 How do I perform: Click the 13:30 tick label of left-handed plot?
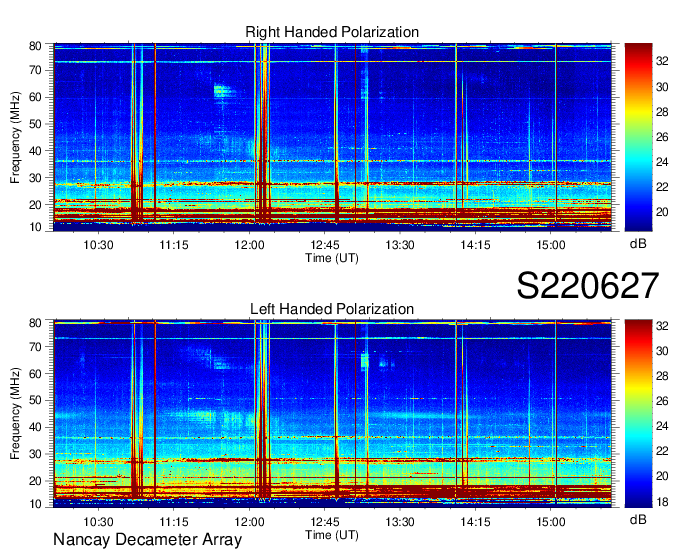tap(400, 522)
